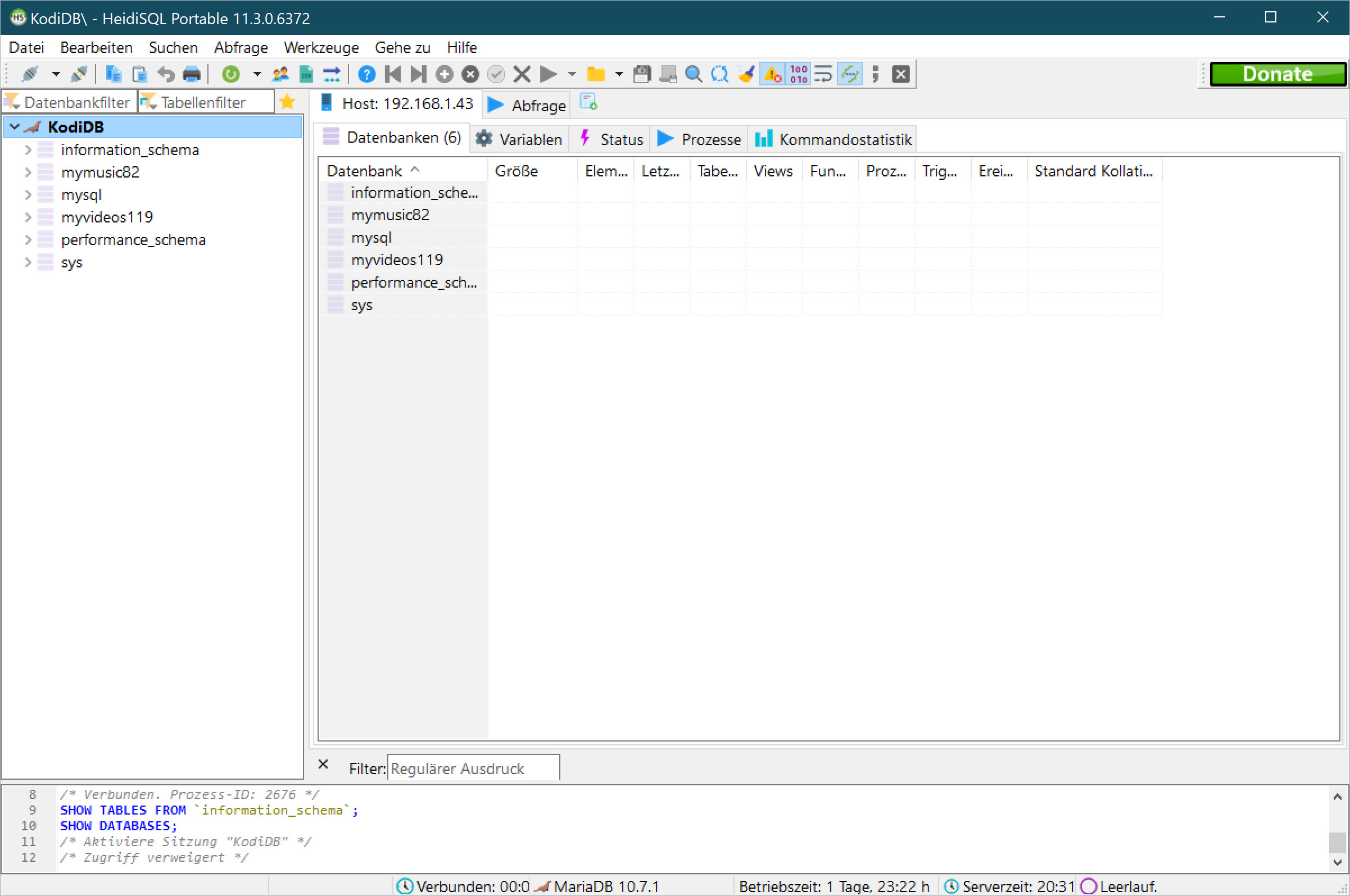Click the Replace text icon
This screenshot has width=1350, height=896.
(719, 74)
